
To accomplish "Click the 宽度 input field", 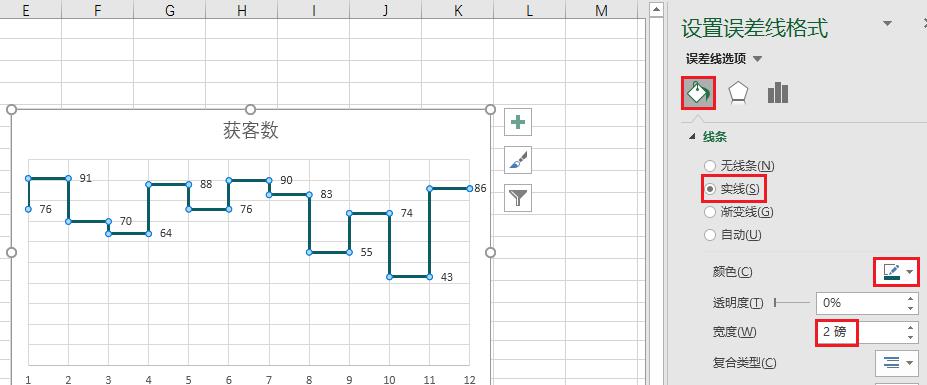I will [860, 332].
